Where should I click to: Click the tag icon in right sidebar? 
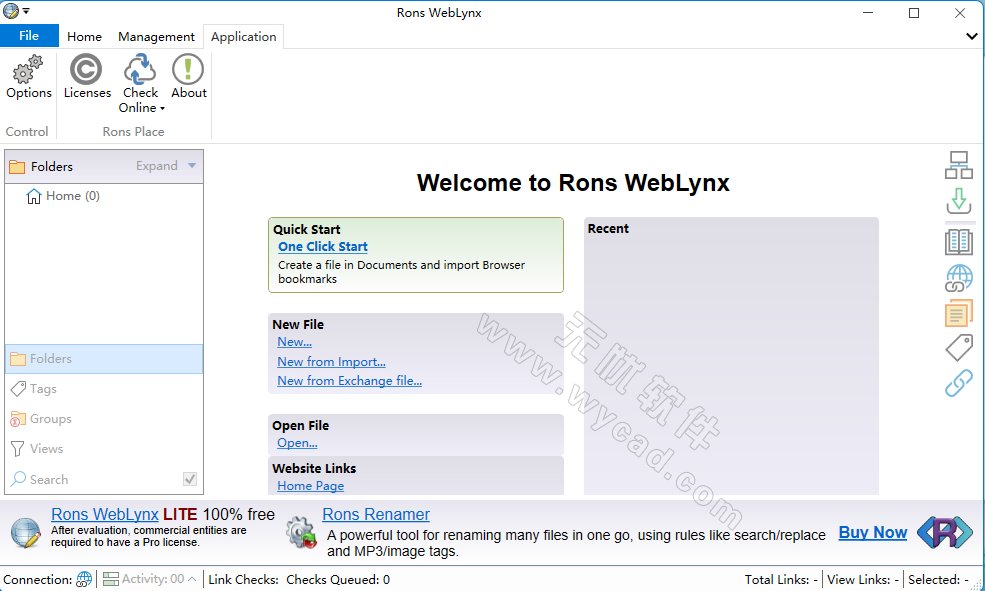[958, 348]
